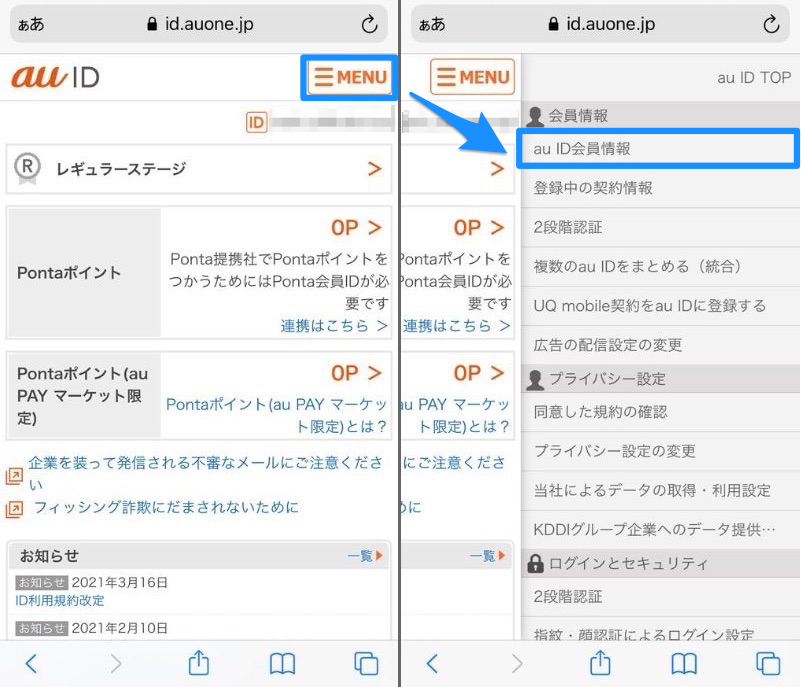The height and width of the screenshot is (687, 801).
Task: Reload page in left Safari address bar
Action: pos(369,24)
